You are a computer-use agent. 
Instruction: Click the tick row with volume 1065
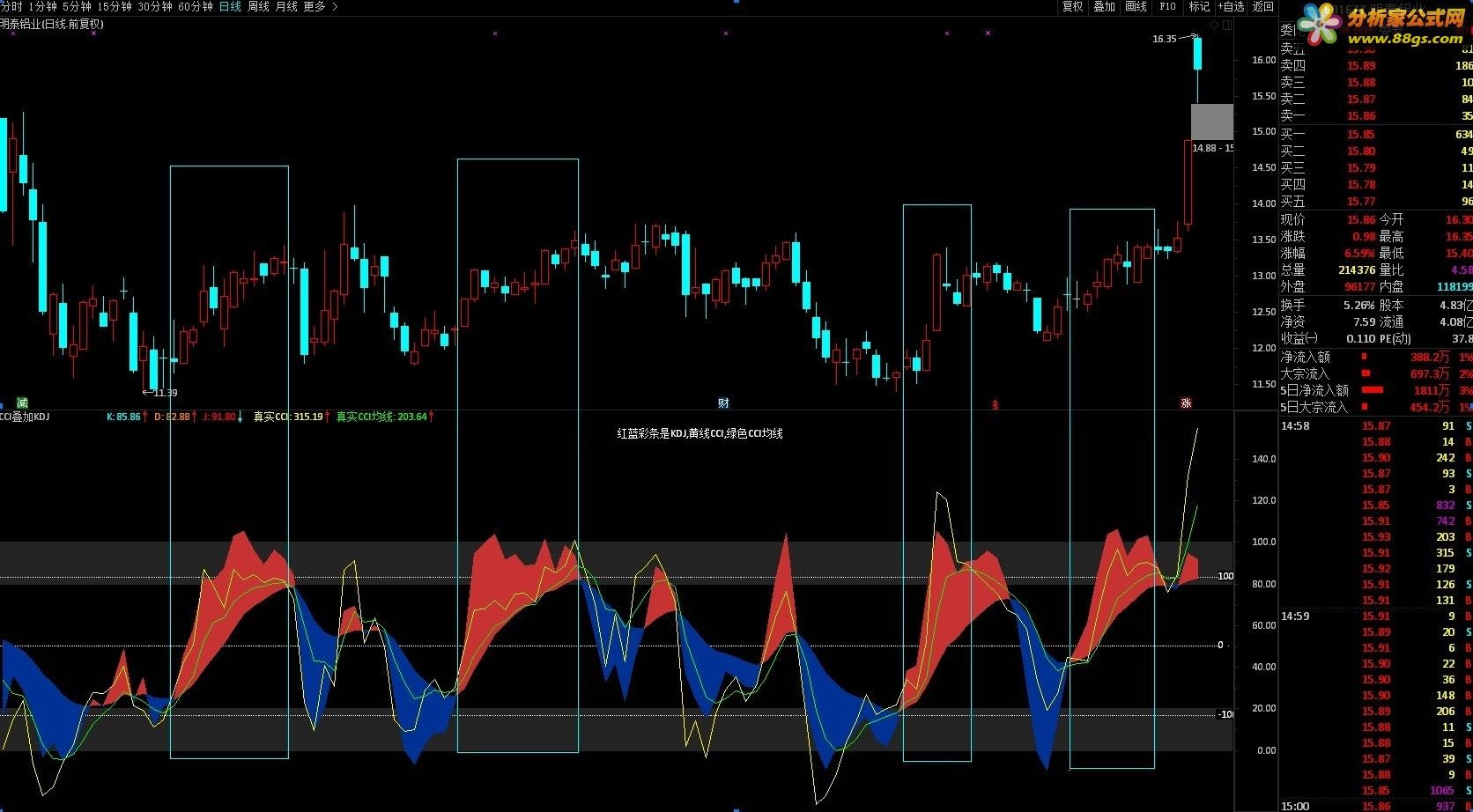pos(1375,790)
